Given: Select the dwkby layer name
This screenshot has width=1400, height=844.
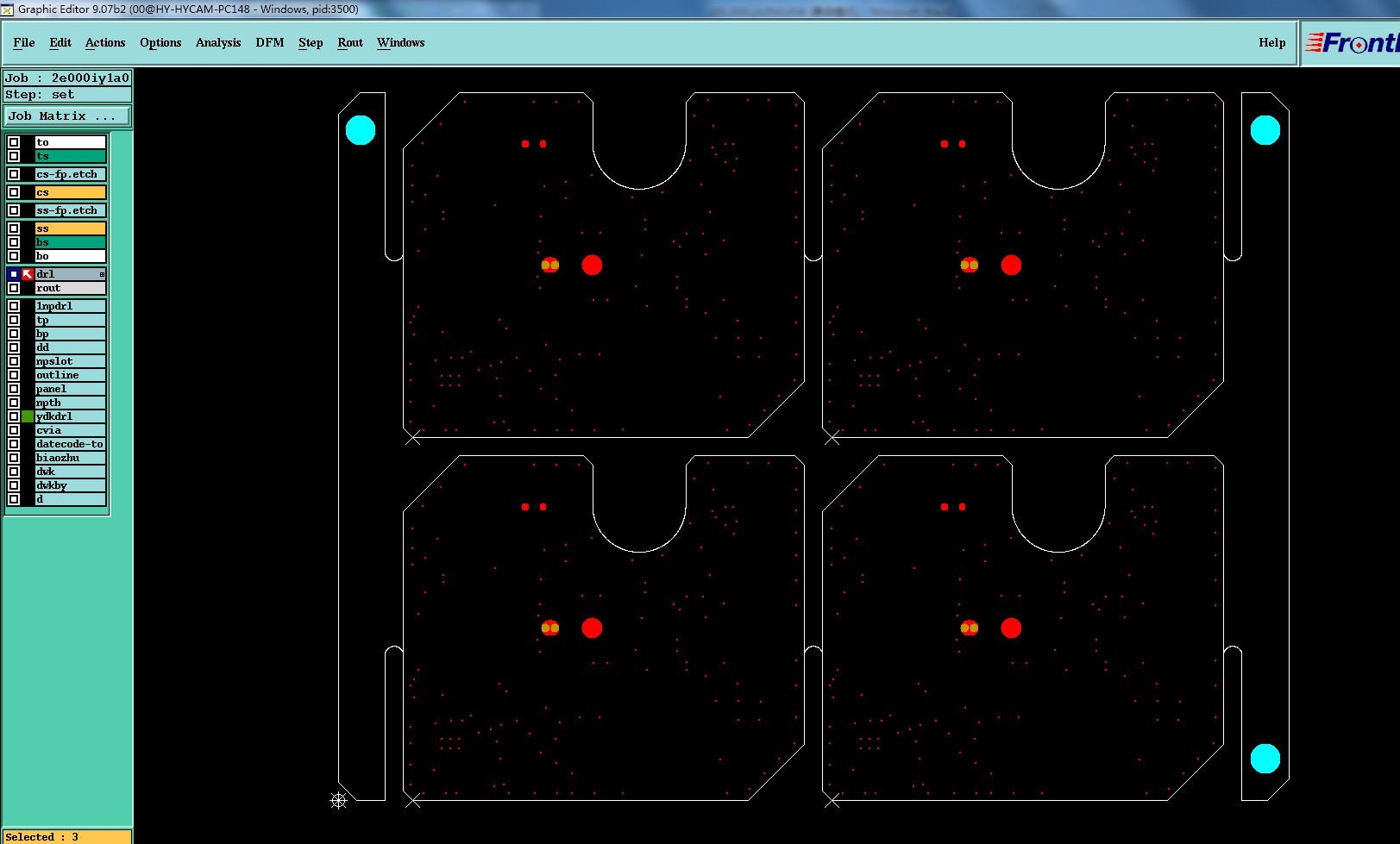Looking at the screenshot, I should point(71,485).
